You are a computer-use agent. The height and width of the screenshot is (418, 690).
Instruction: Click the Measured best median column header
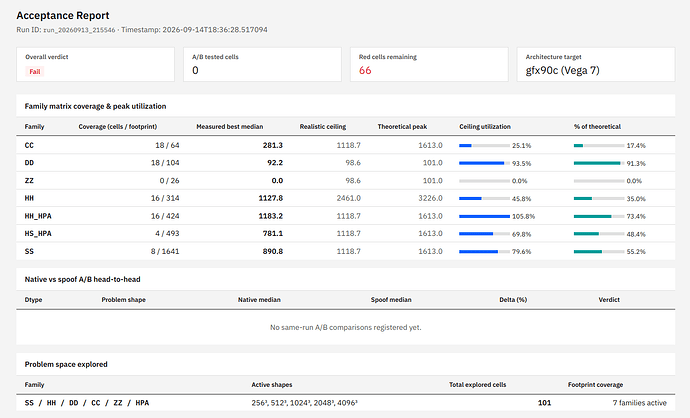230,127
